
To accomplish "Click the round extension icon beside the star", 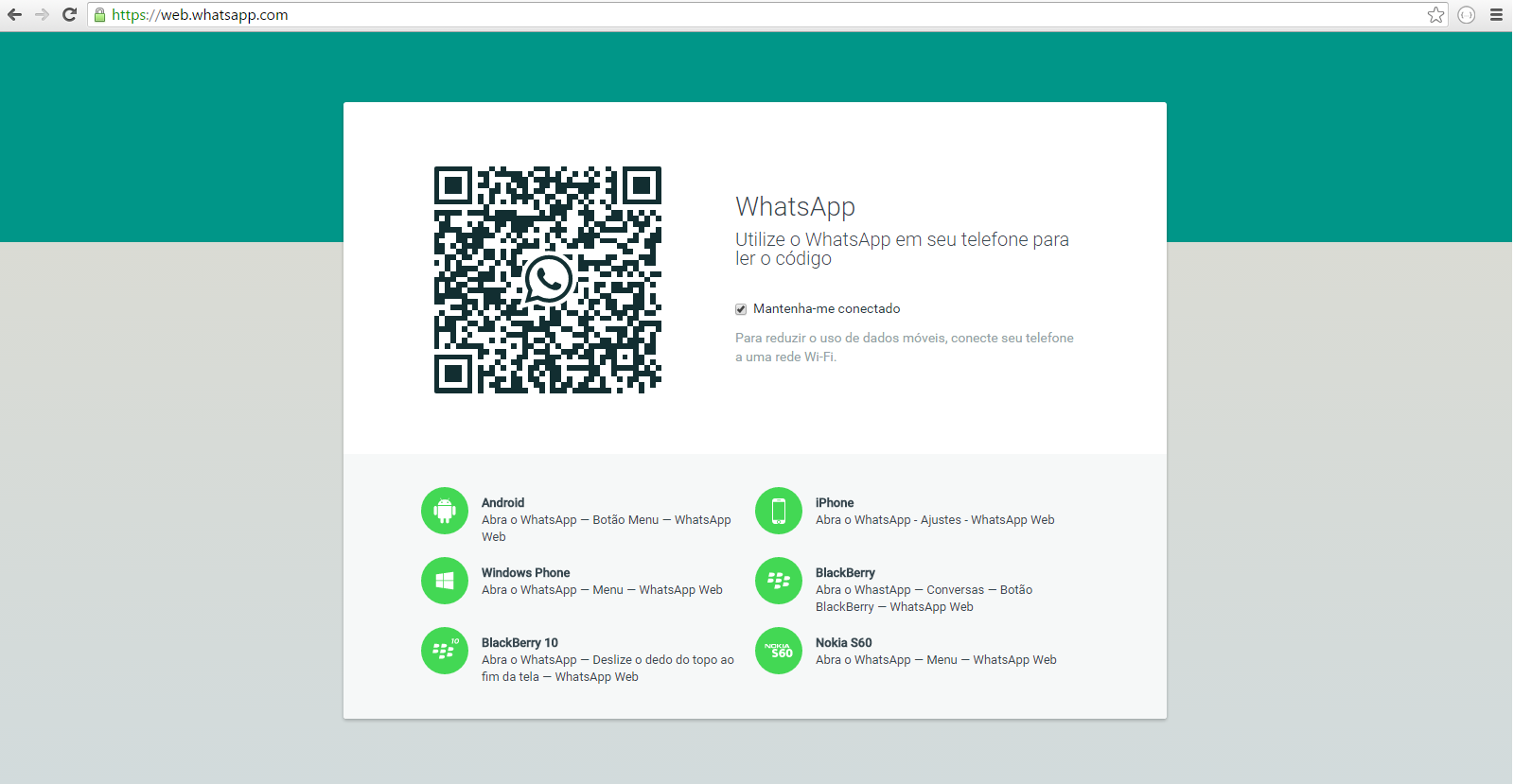I will point(1467,14).
